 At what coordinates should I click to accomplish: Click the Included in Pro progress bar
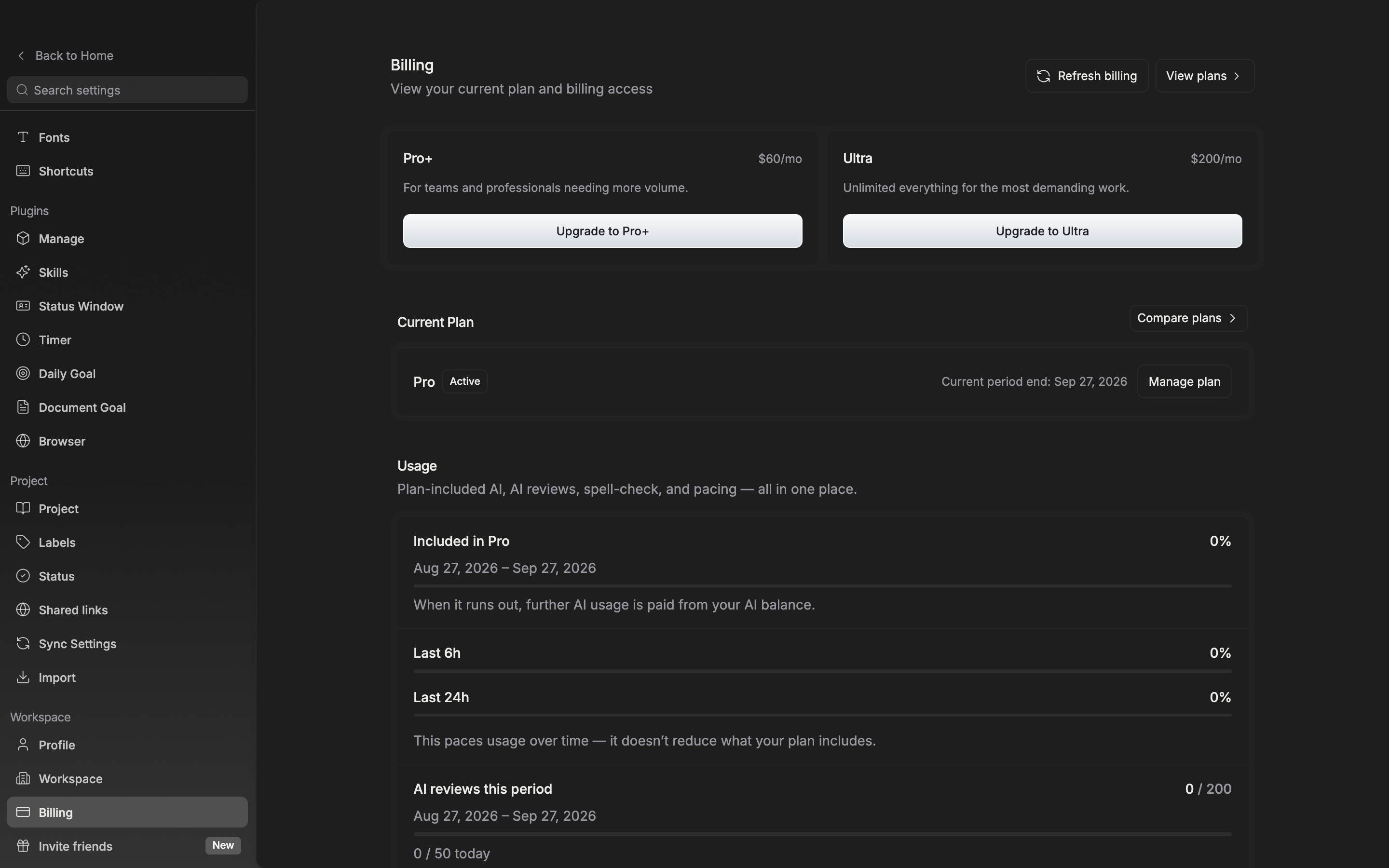(822, 586)
